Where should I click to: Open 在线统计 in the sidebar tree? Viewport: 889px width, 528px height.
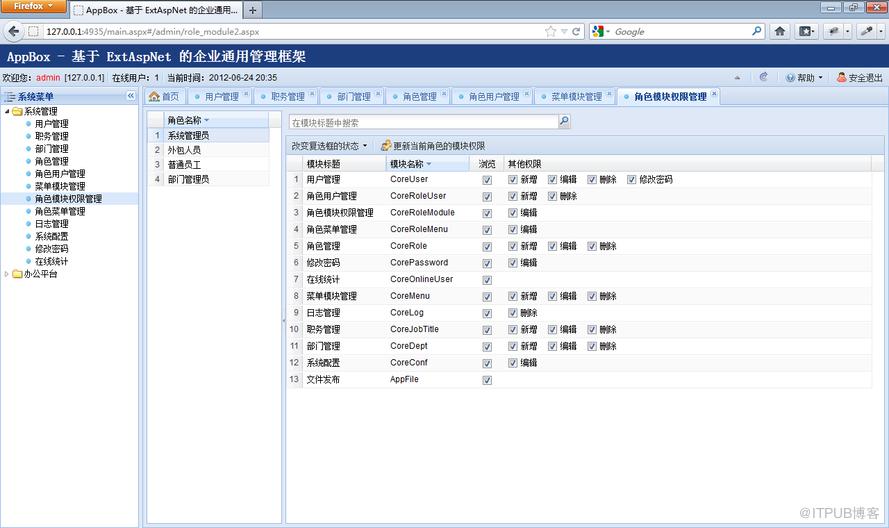(52, 261)
